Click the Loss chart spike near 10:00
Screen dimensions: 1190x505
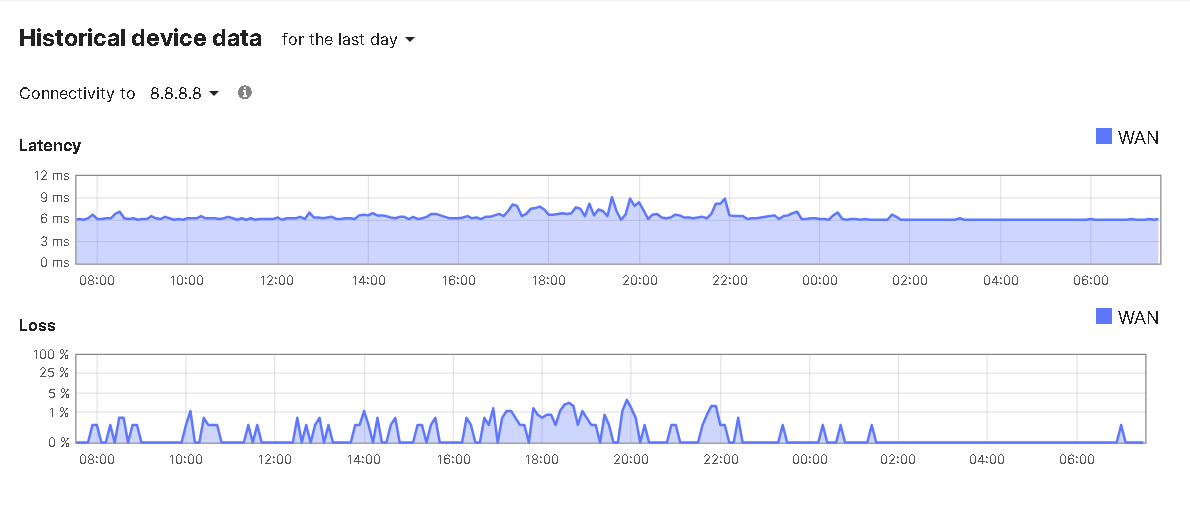(x=189, y=411)
